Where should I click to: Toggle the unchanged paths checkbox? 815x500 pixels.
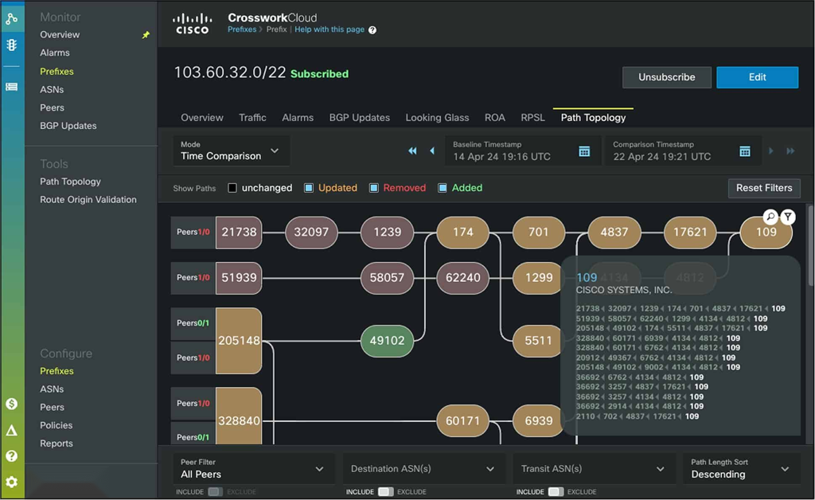tap(233, 188)
